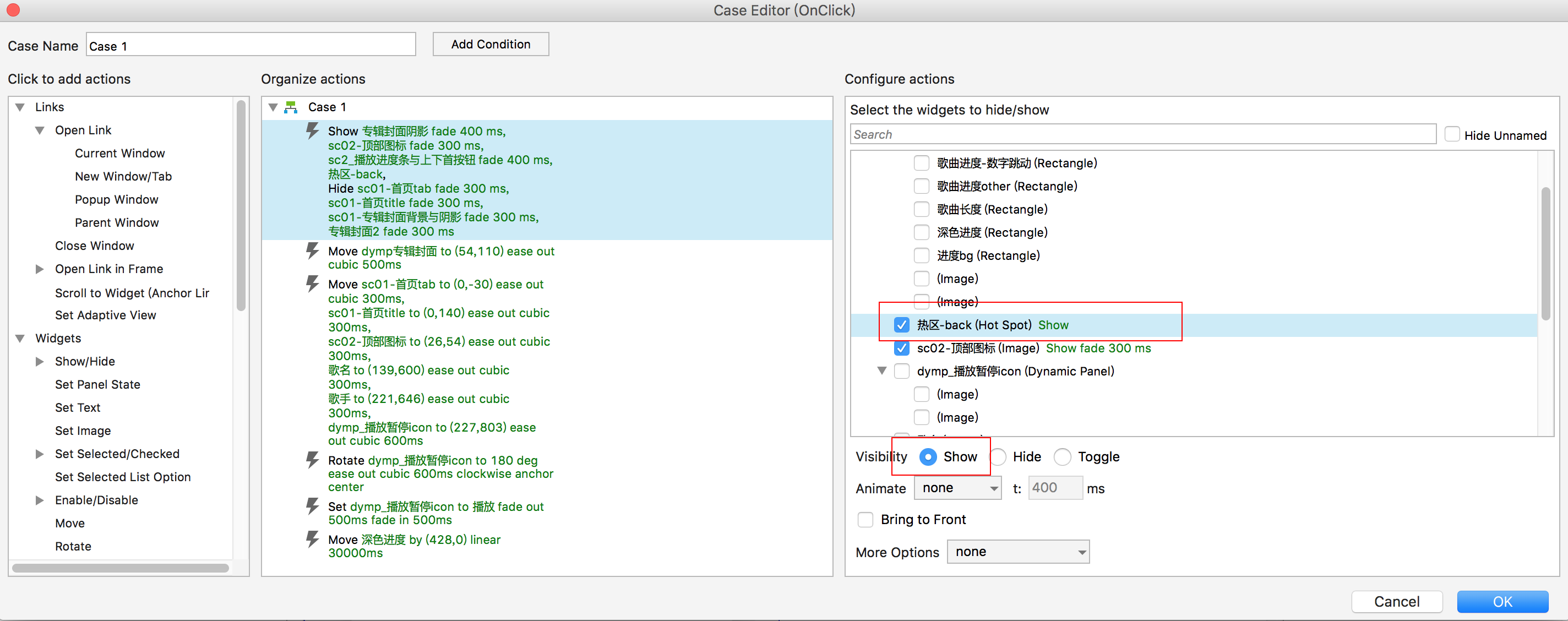Collapse the dymp_播放暂停icon Dynamic Panel node
Viewport: 1568px width, 621px height.
click(x=881, y=371)
